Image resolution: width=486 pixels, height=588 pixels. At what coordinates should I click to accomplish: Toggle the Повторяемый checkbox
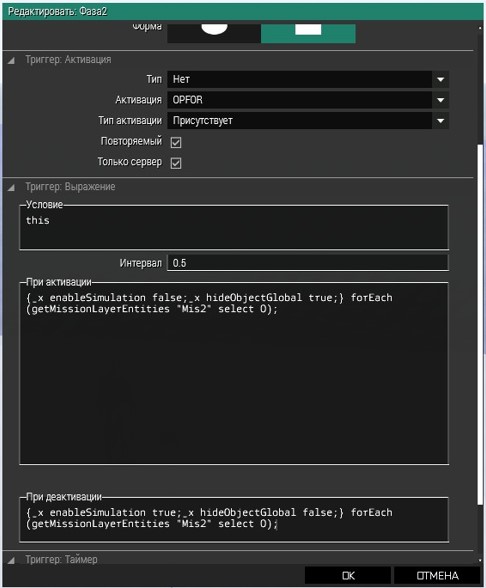click(x=176, y=142)
